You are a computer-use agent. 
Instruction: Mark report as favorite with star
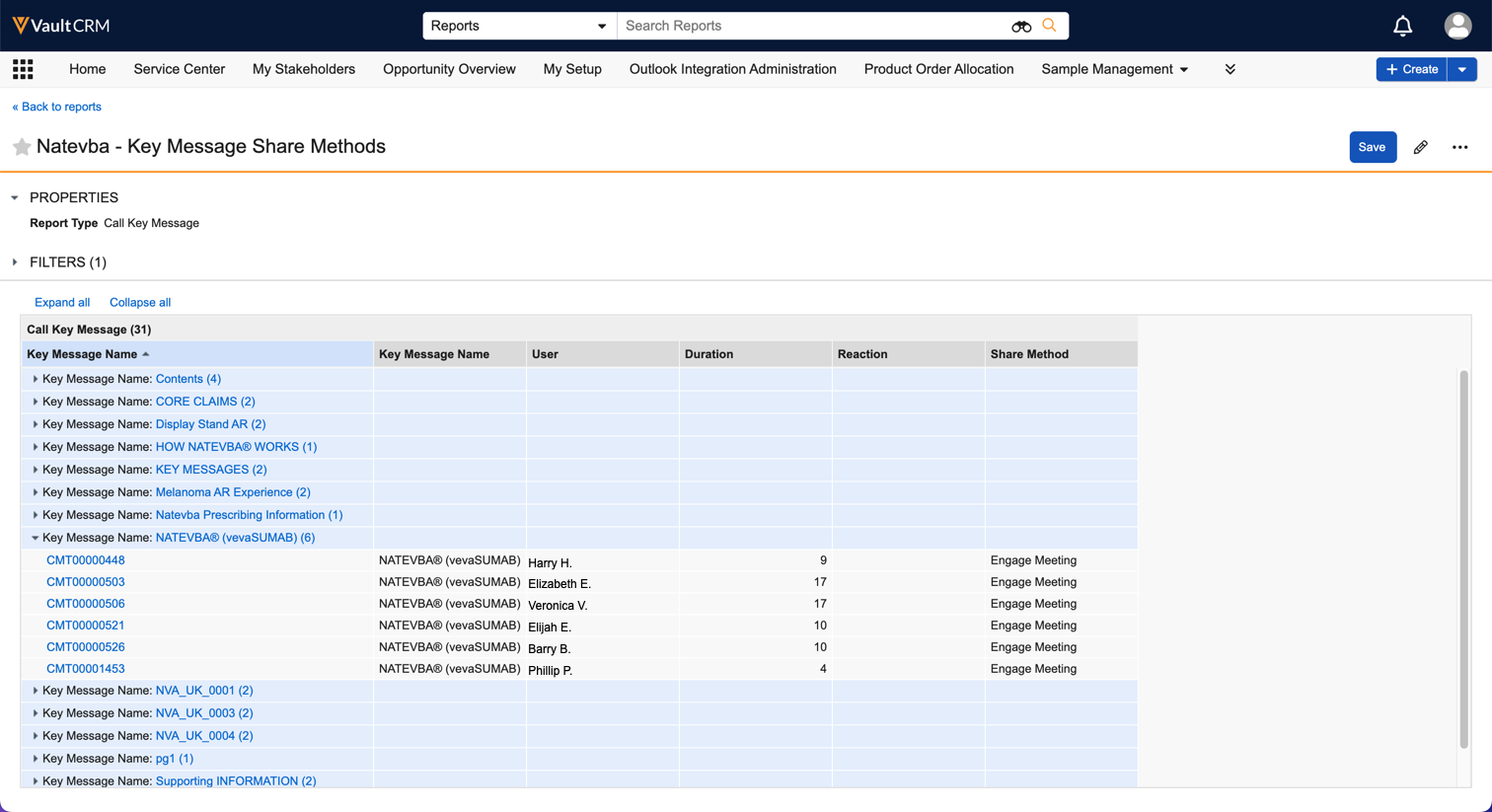[22, 147]
